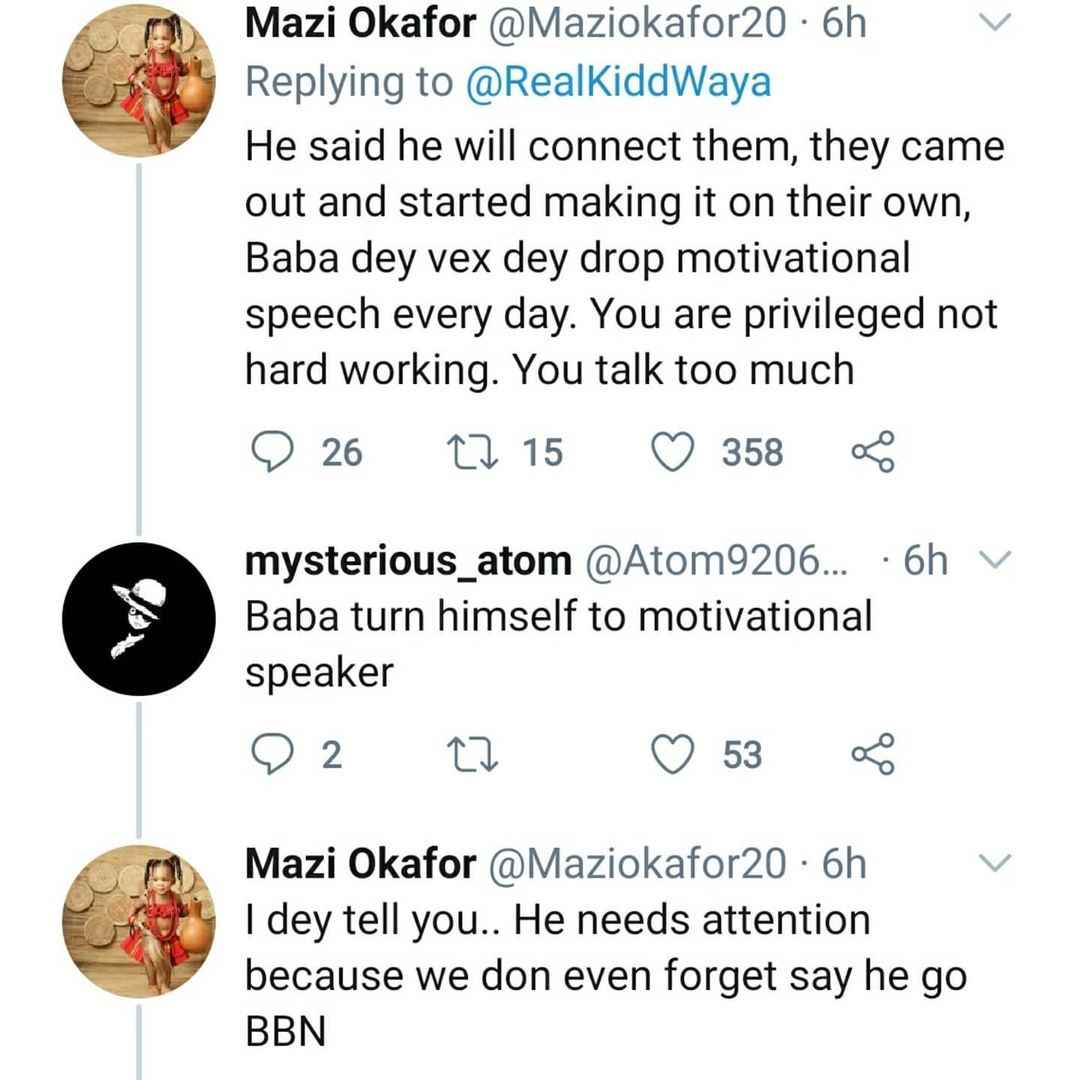
Task: Retweet the tweet with 15 retweets
Action: tap(472, 452)
